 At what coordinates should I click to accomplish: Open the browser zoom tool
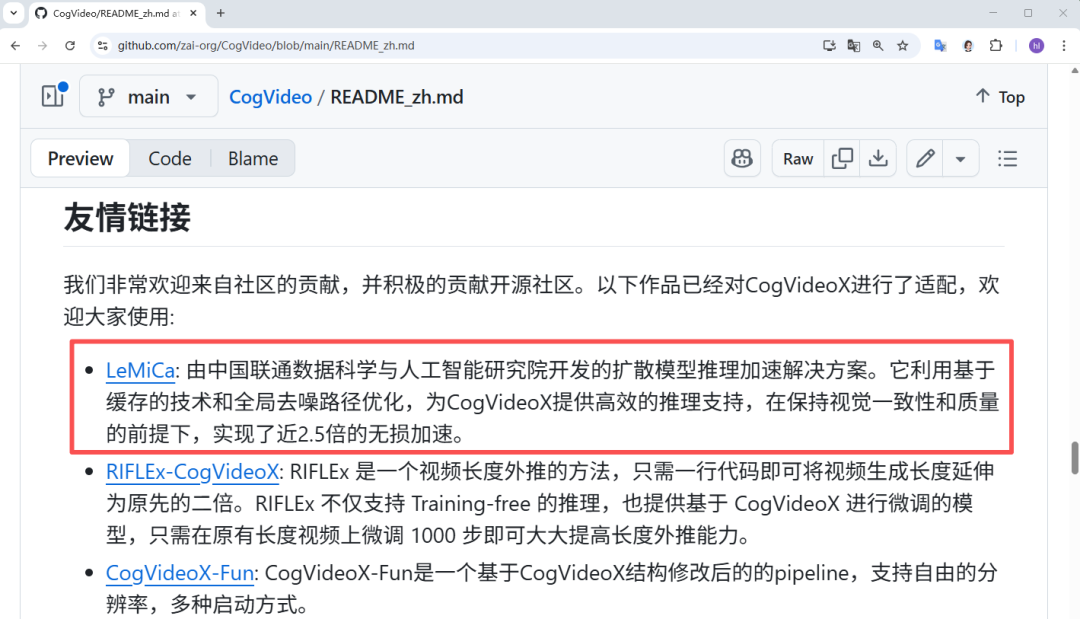coord(877,45)
